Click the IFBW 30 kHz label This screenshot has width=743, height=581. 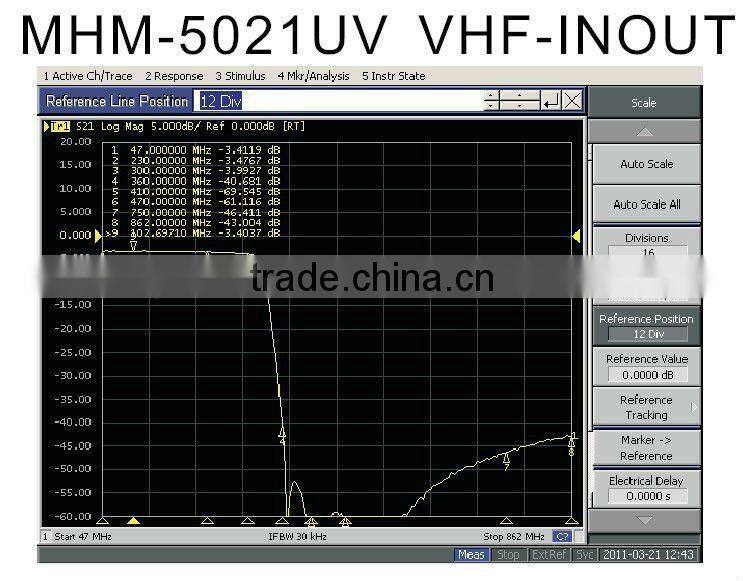point(297,536)
